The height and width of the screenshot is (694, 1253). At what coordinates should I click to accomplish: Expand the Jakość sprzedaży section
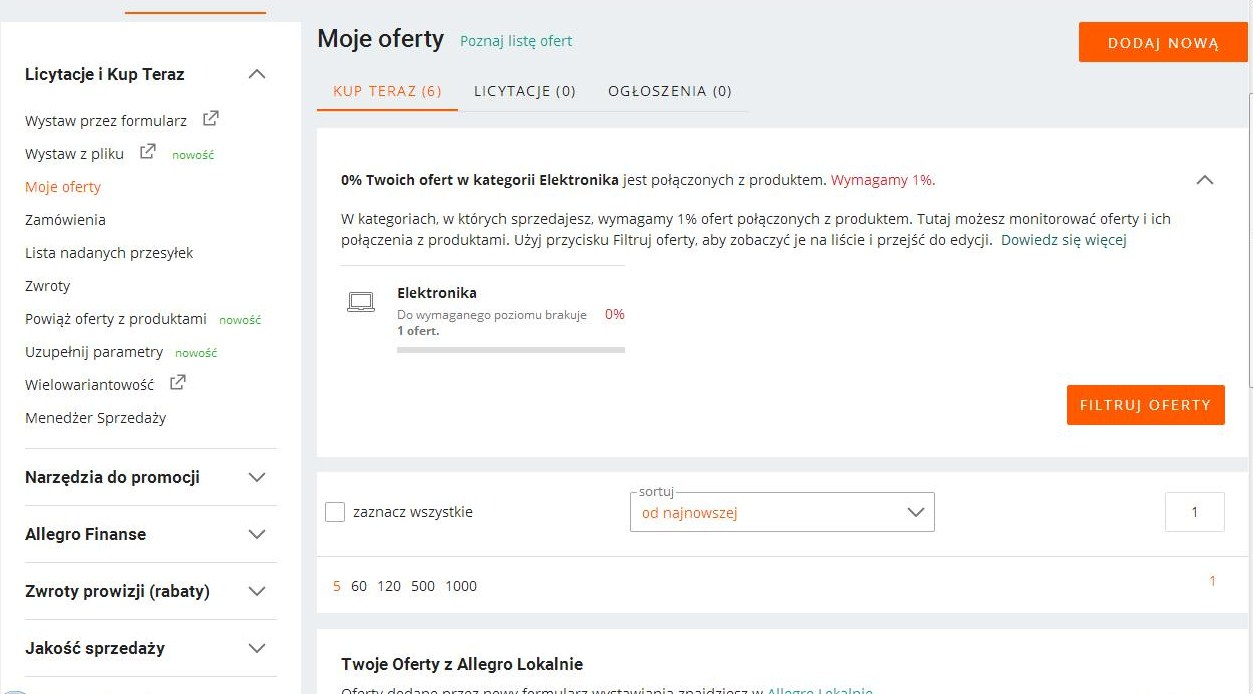(257, 648)
